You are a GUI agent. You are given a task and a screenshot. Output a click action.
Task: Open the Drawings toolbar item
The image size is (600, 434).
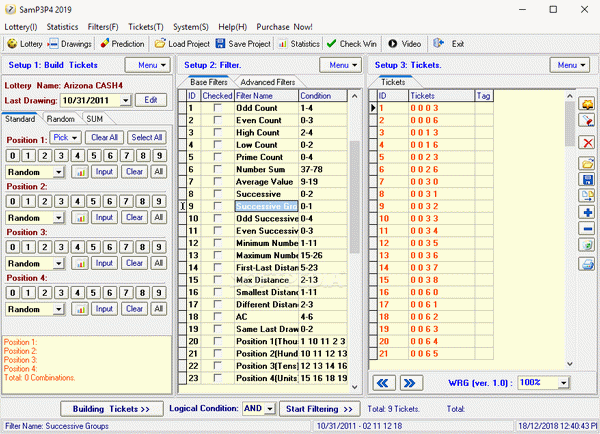[x=70, y=44]
